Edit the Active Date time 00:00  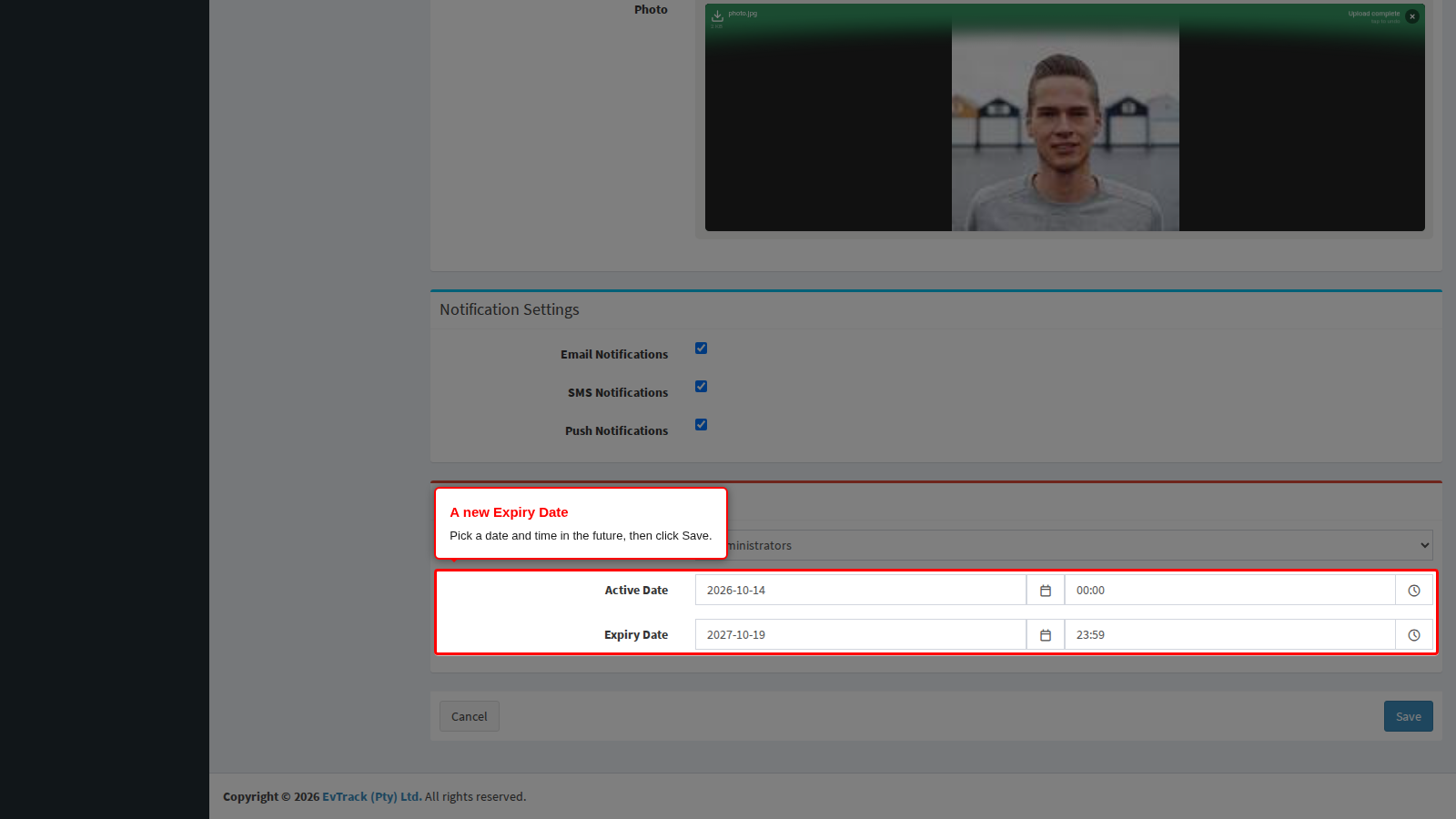click(x=1229, y=590)
